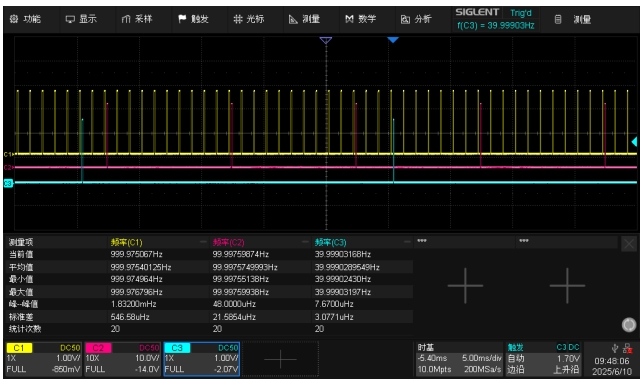Remove the 频率(C1) measurement with its dash button
The height and width of the screenshot is (386, 644).
click(x=203, y=242)
